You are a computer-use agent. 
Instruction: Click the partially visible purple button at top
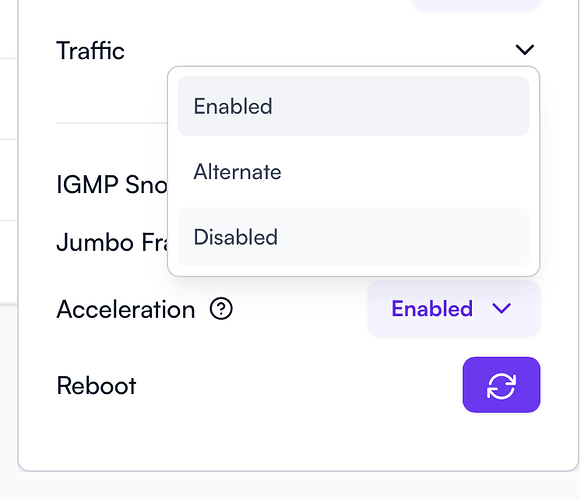[476, 4]
